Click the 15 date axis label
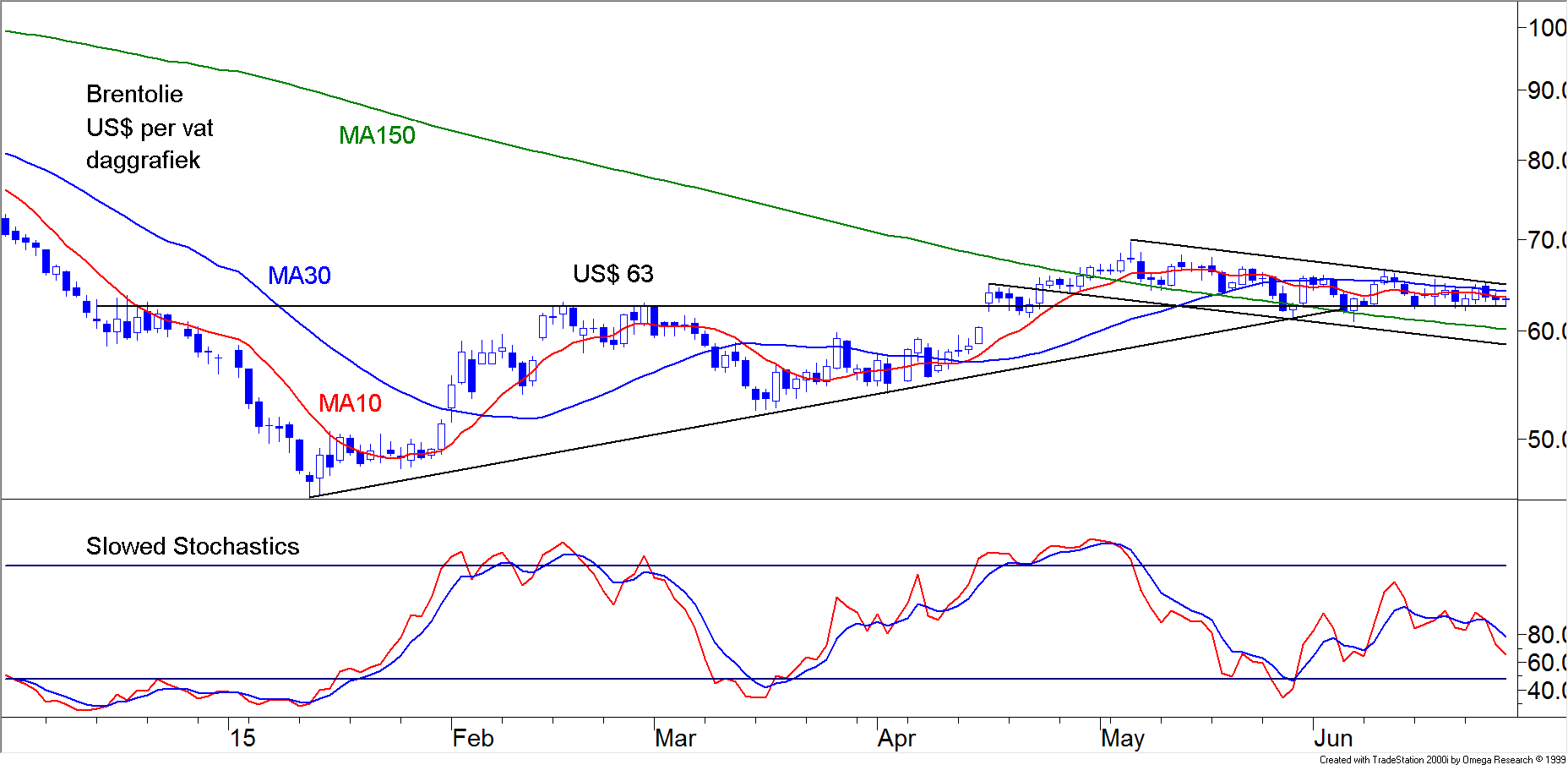 point(242,738)
